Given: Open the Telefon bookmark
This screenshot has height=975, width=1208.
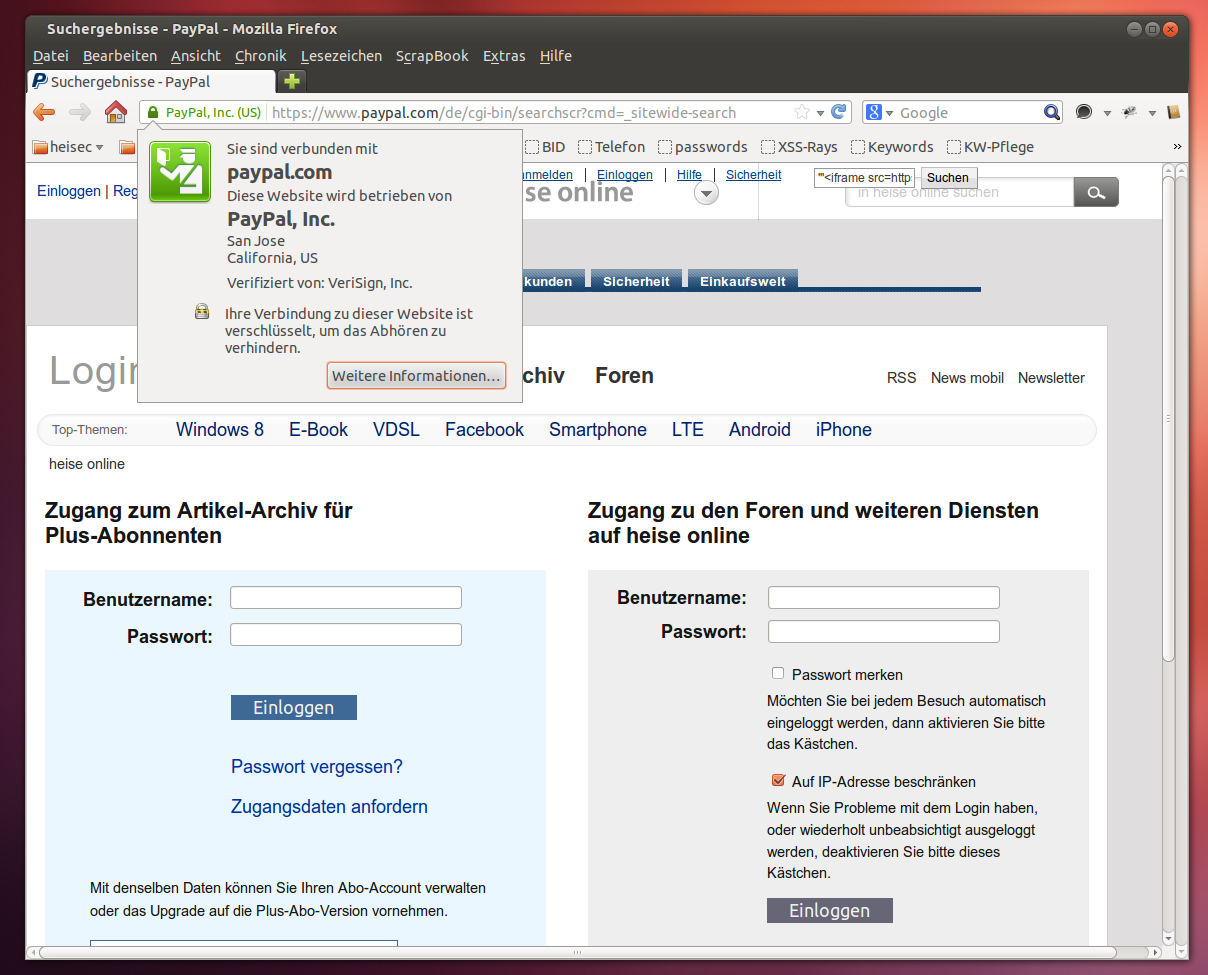Looking at the screenshot, I should click(611, 147).
